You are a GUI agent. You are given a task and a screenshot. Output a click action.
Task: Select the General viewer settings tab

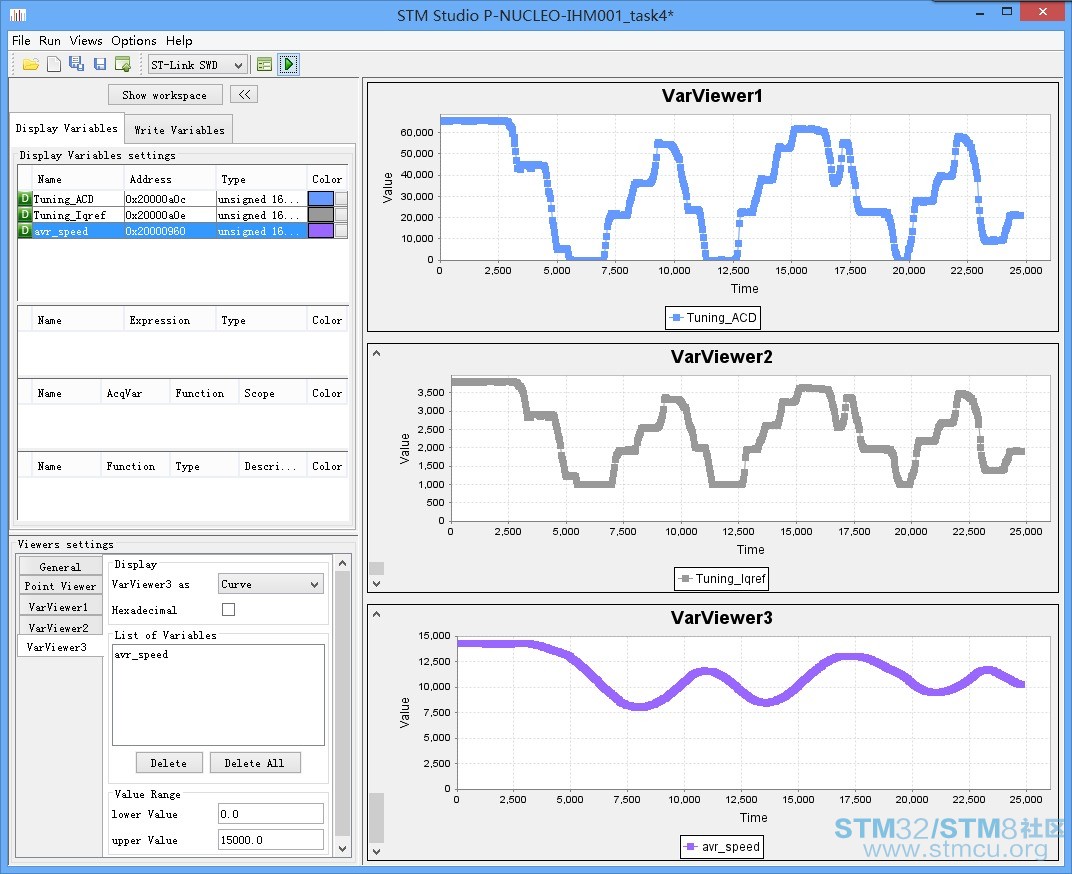(60, 567)
